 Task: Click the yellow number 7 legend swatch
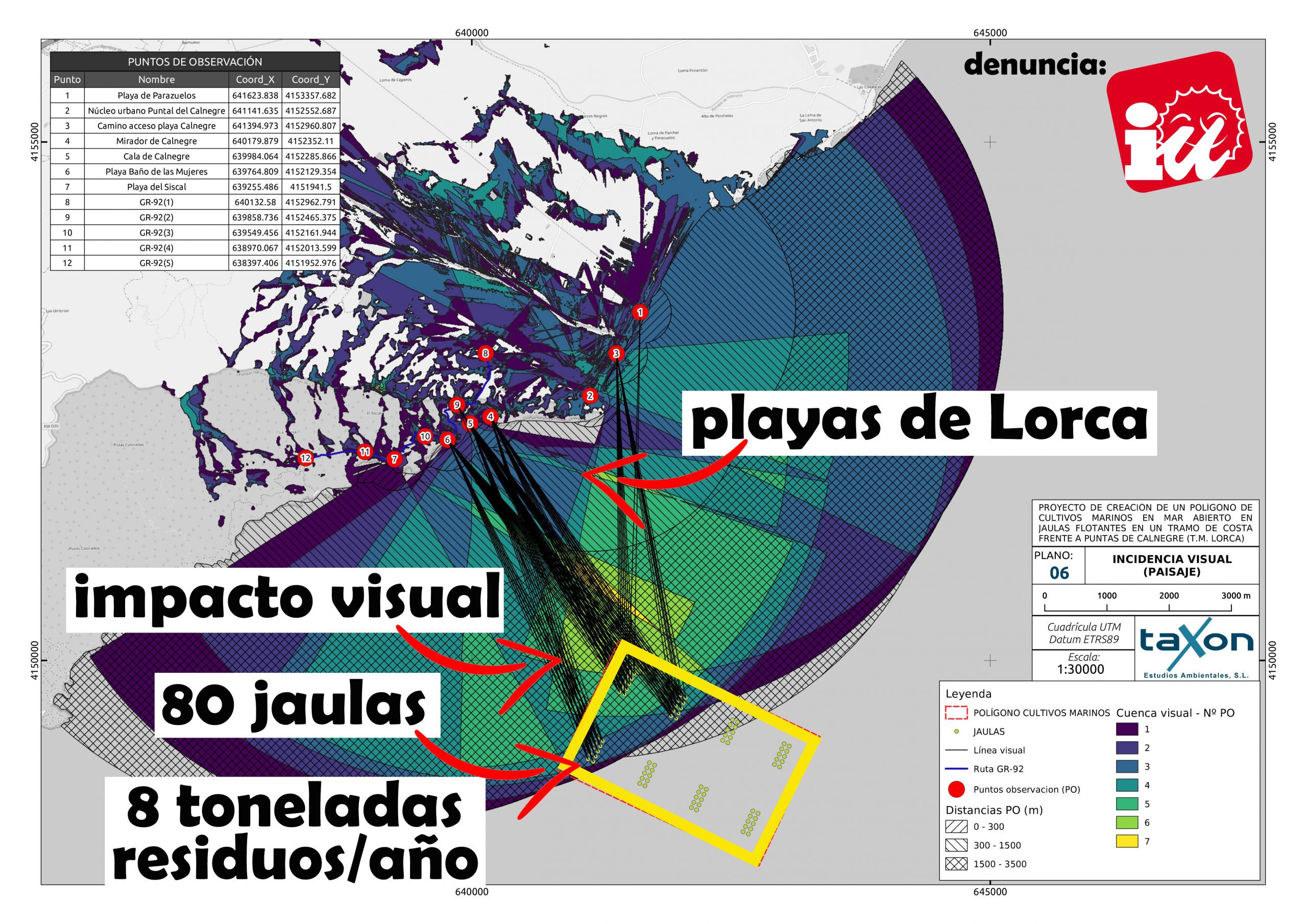1127,841
